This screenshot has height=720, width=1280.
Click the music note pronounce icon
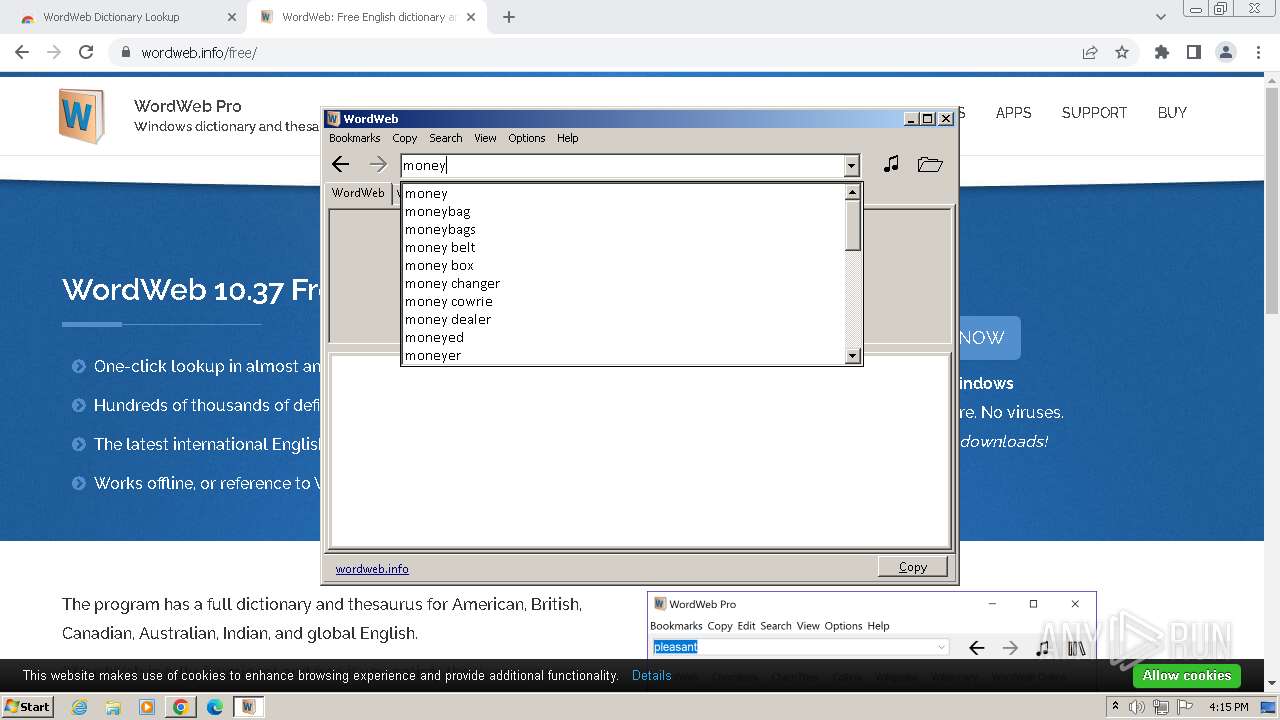pos(891,164)
